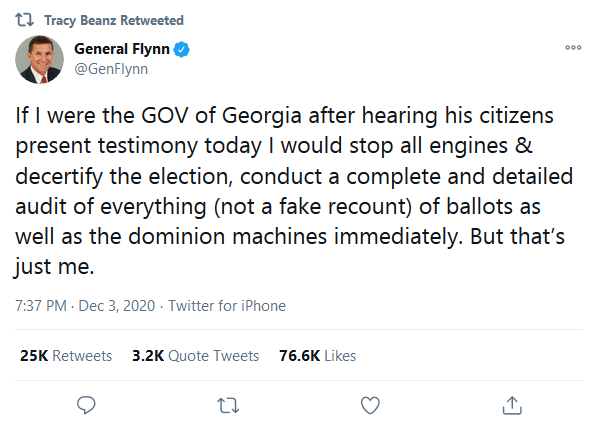Viewport: 598px width, 429px height.
Task: Open General Flynn's profile picture
Action: 39,59
